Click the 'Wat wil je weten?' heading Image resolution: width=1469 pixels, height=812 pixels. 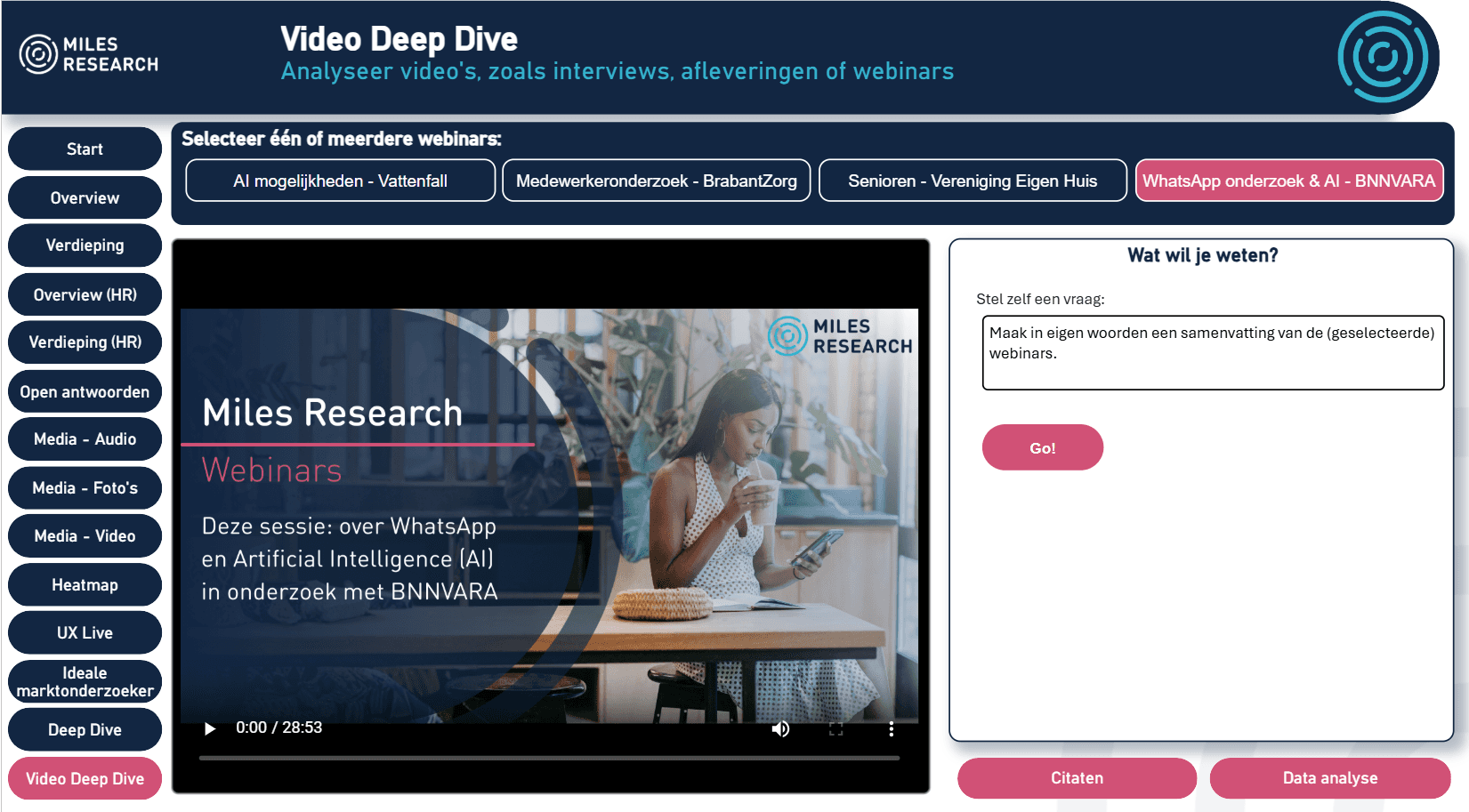pyautogui.click(x=1202, y=255)
